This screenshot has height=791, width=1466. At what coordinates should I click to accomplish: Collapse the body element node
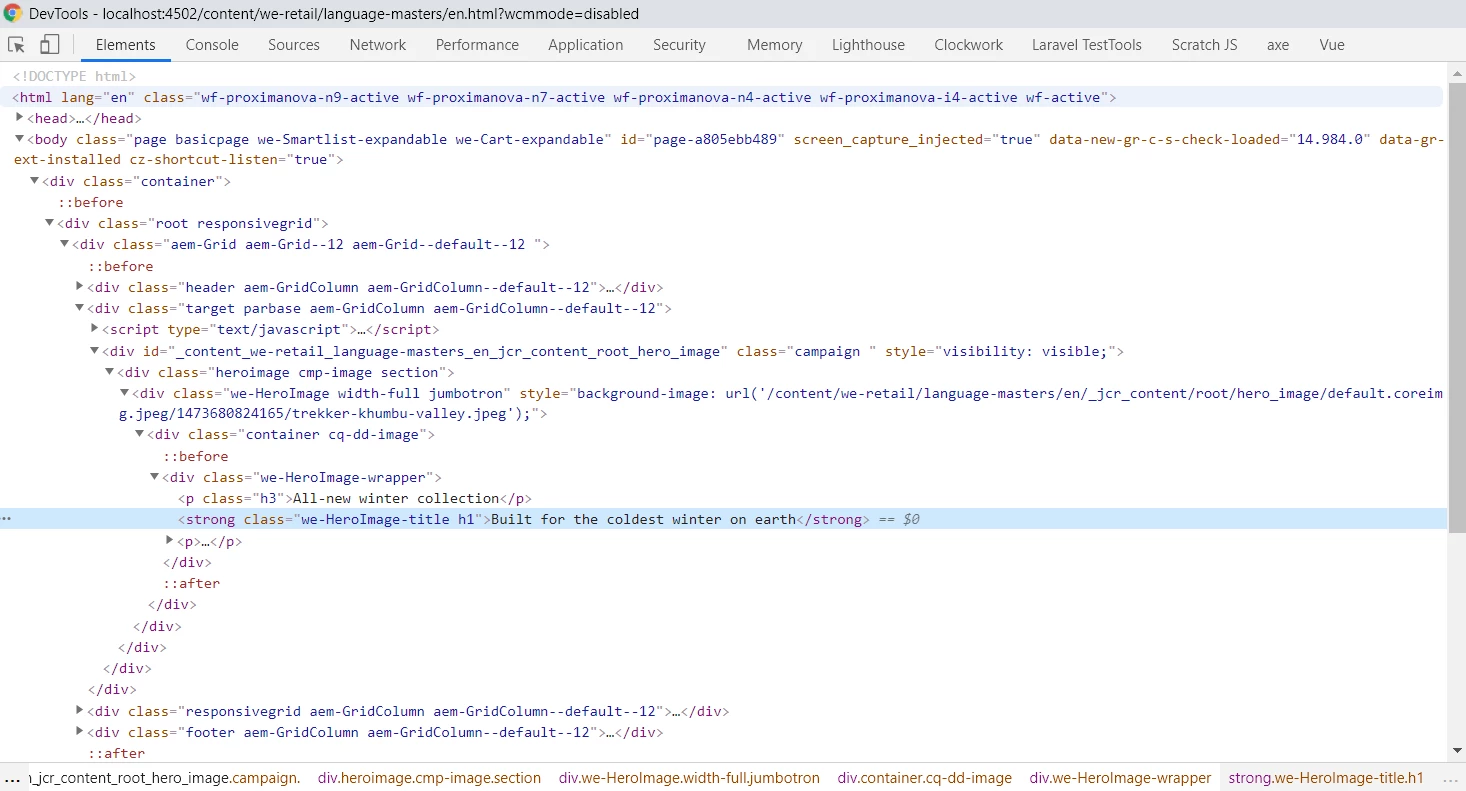point(19,139)
